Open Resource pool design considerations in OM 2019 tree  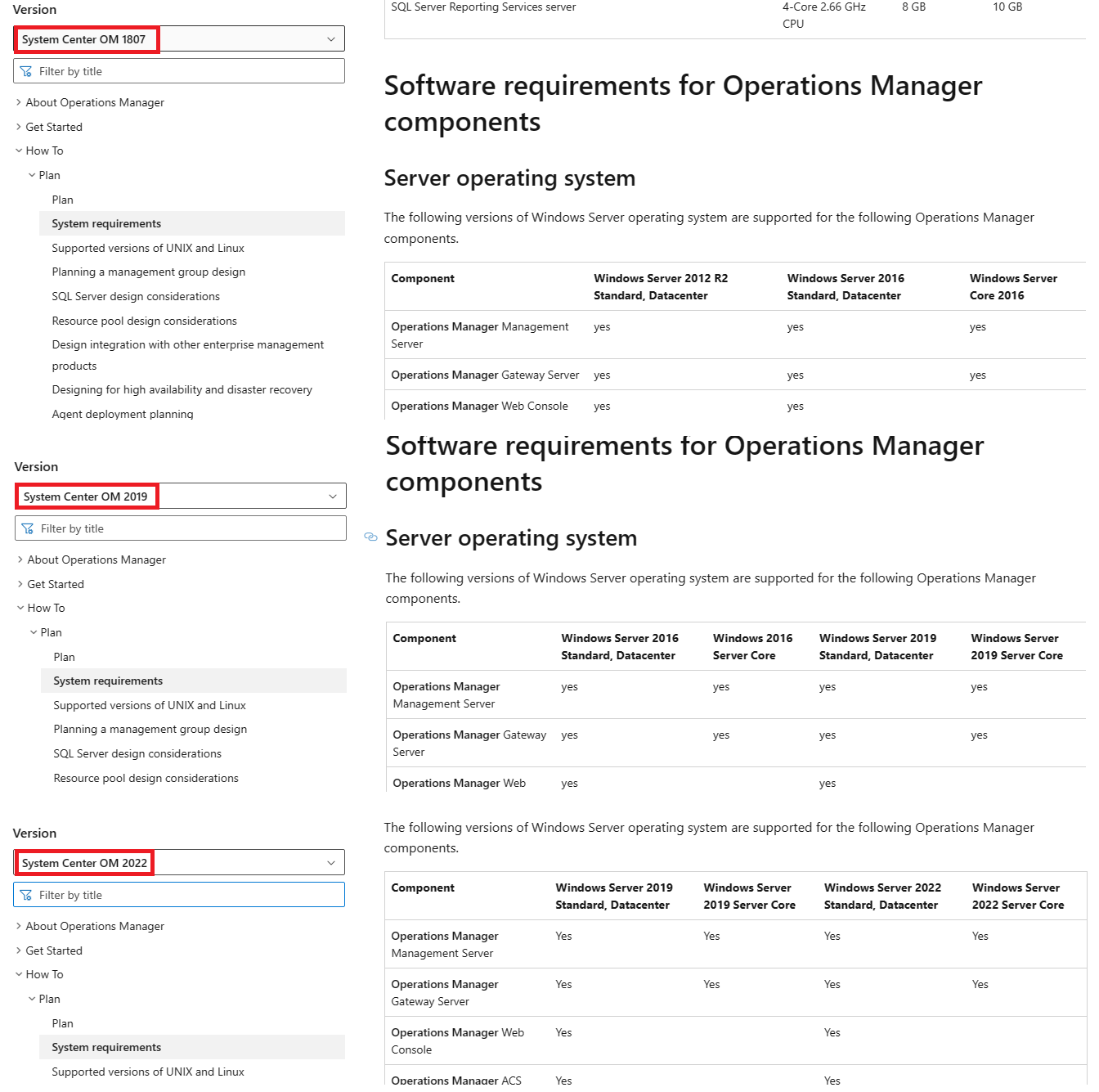click(x=146, y=778)
